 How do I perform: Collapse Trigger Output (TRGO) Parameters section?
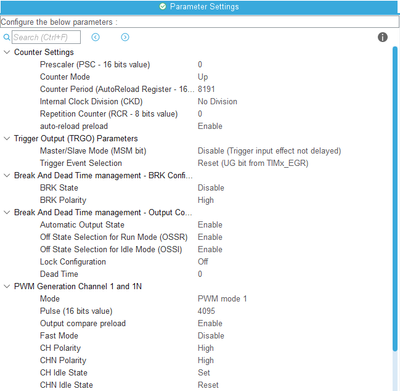pos(7,139)
